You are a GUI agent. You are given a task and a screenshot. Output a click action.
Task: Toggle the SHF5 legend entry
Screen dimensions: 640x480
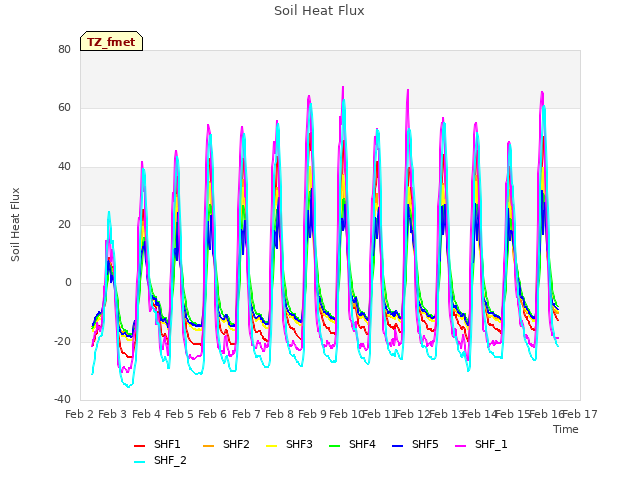(x=415, y=444)
